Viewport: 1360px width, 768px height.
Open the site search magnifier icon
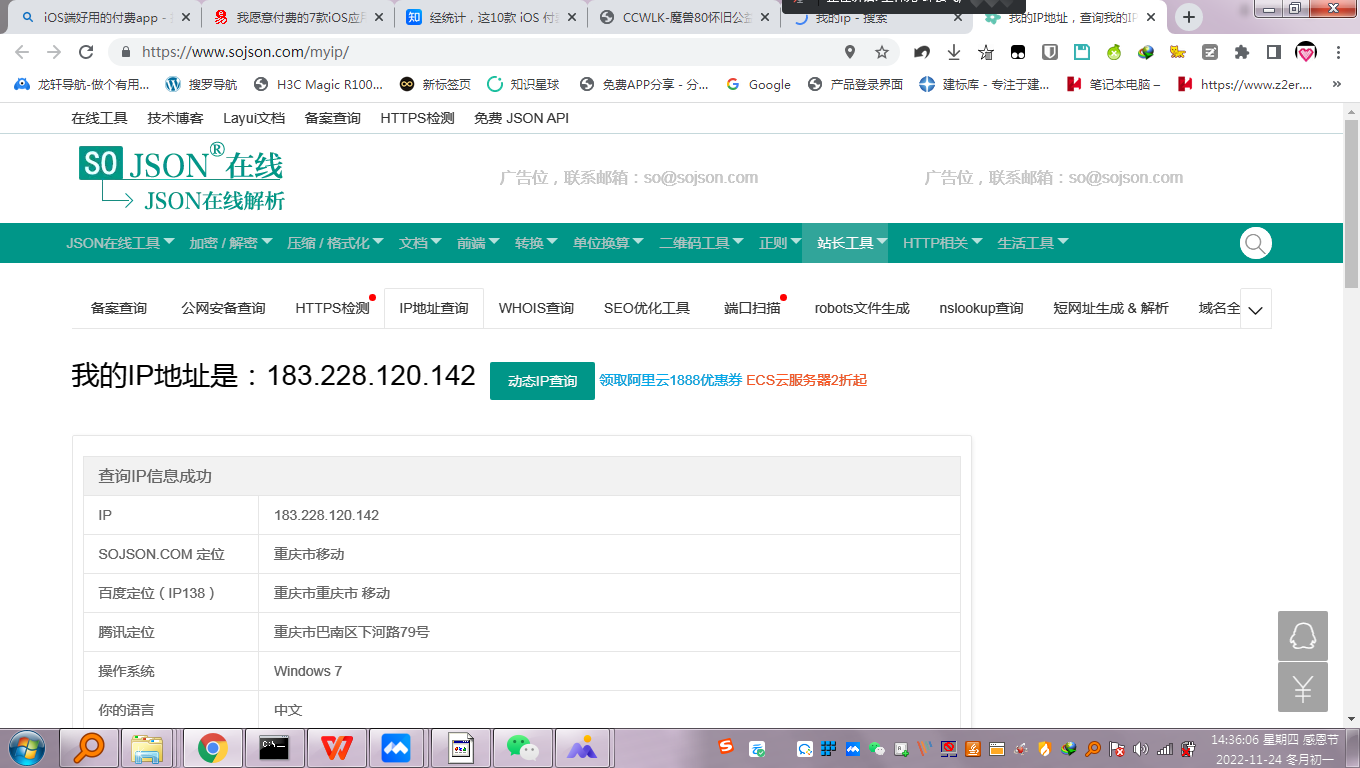(1255, 243)
